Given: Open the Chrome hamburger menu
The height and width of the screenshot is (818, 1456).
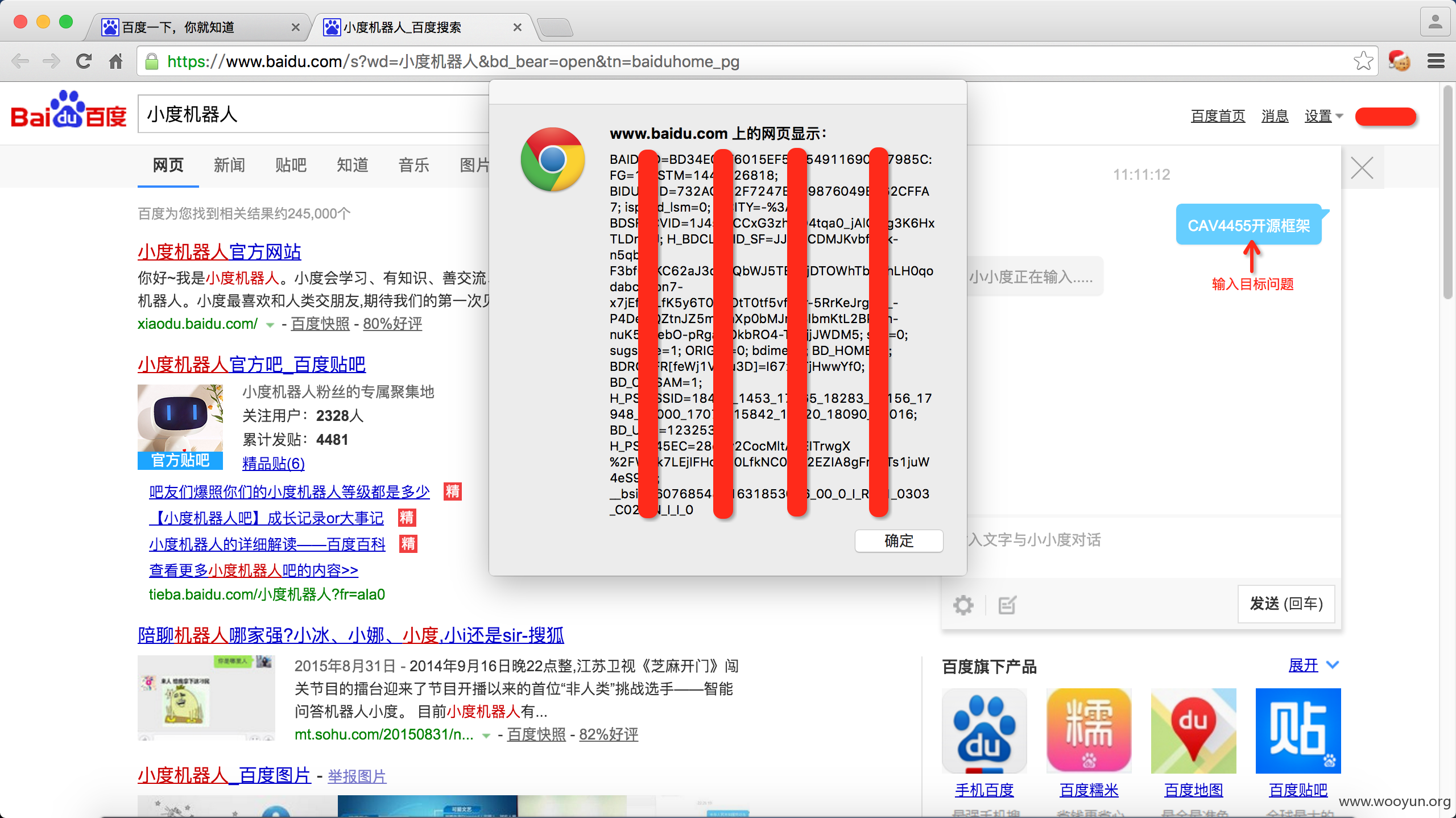Looking at the screenshot, I should point(1436,61).
